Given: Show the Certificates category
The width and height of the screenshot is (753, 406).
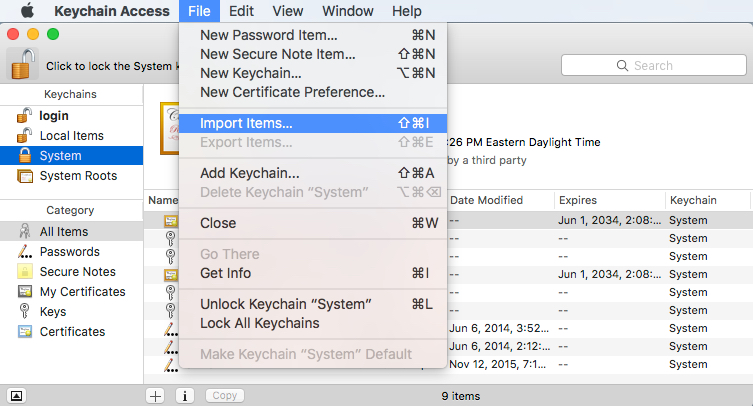Looking at the screenshot, I should [73, 332].
